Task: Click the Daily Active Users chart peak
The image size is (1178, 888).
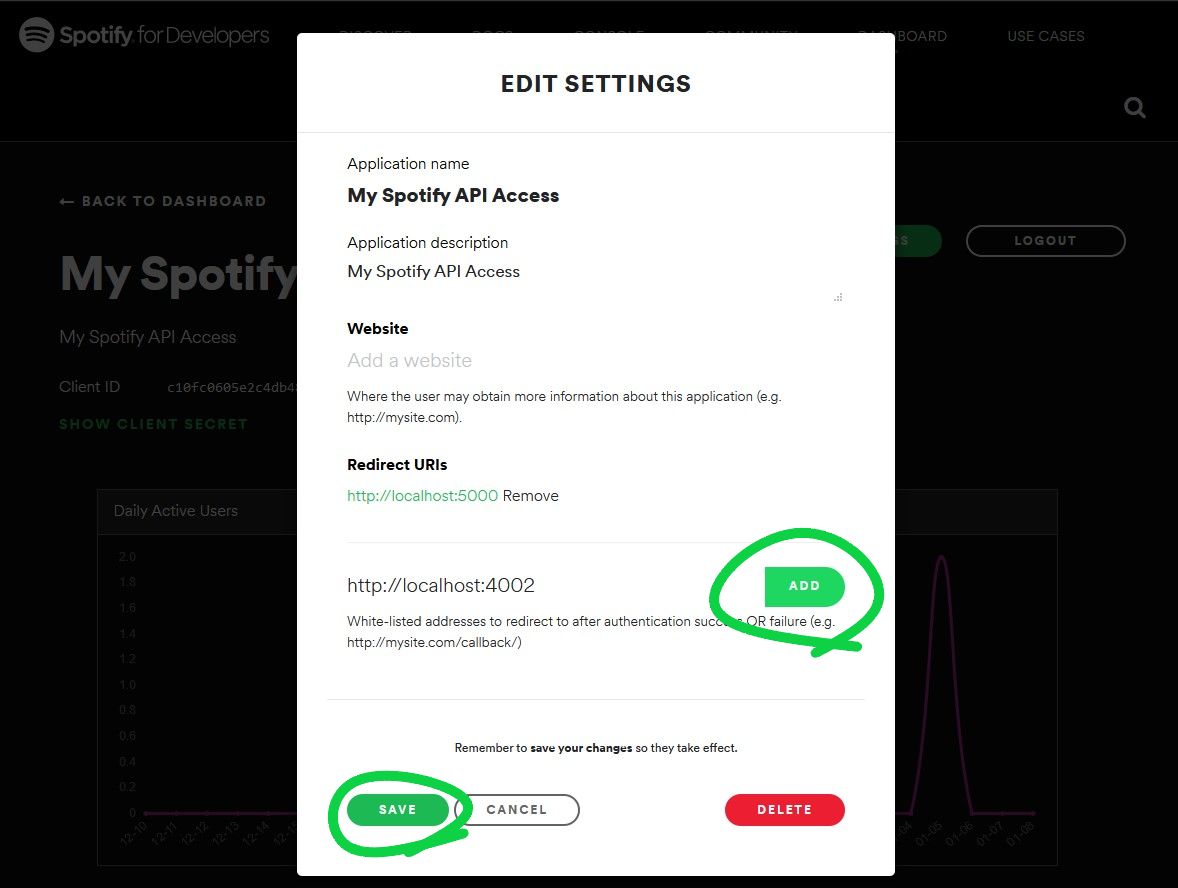Action: point(941,557)
